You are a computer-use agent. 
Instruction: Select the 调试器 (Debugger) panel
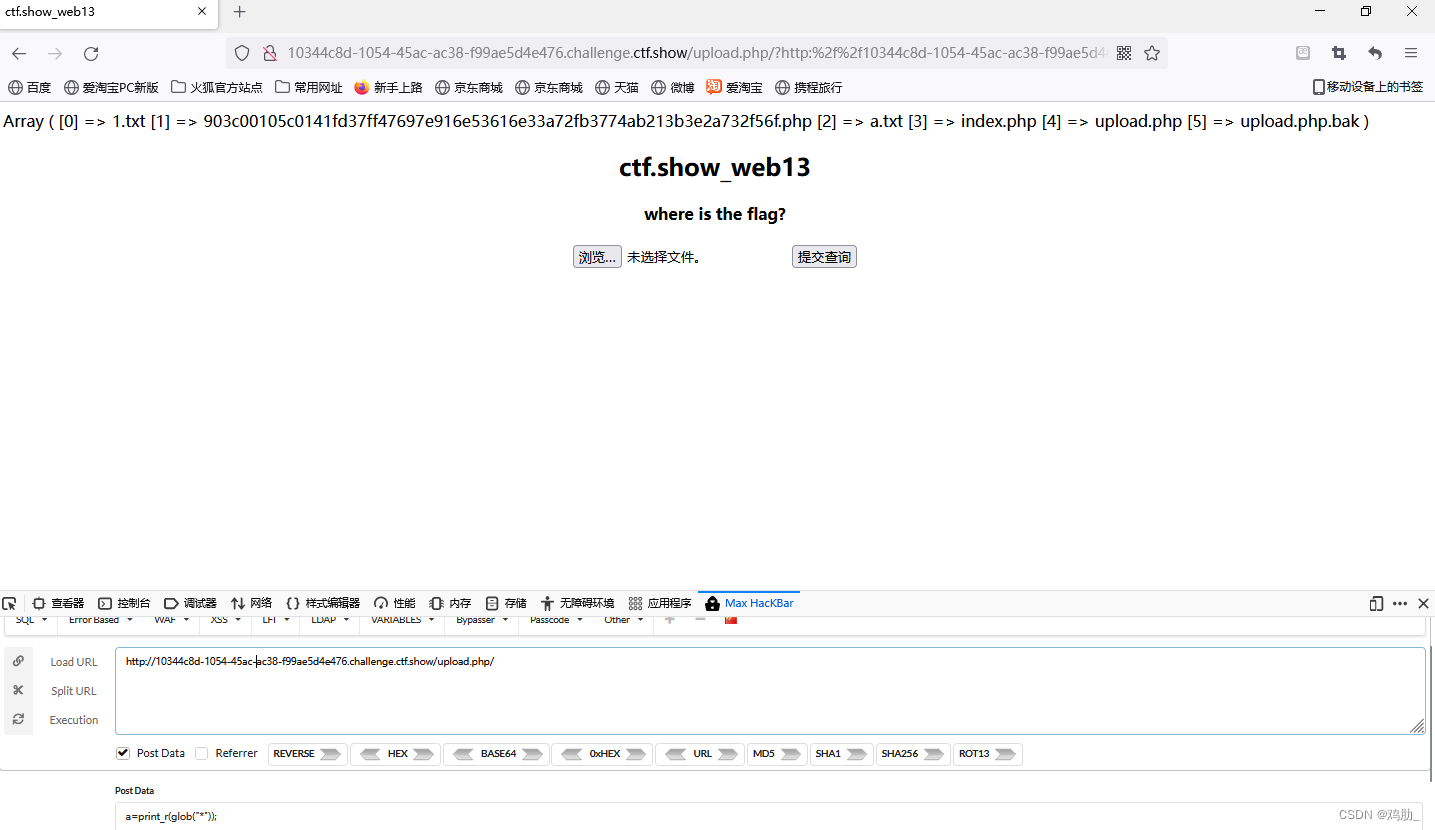click(190, 603)
